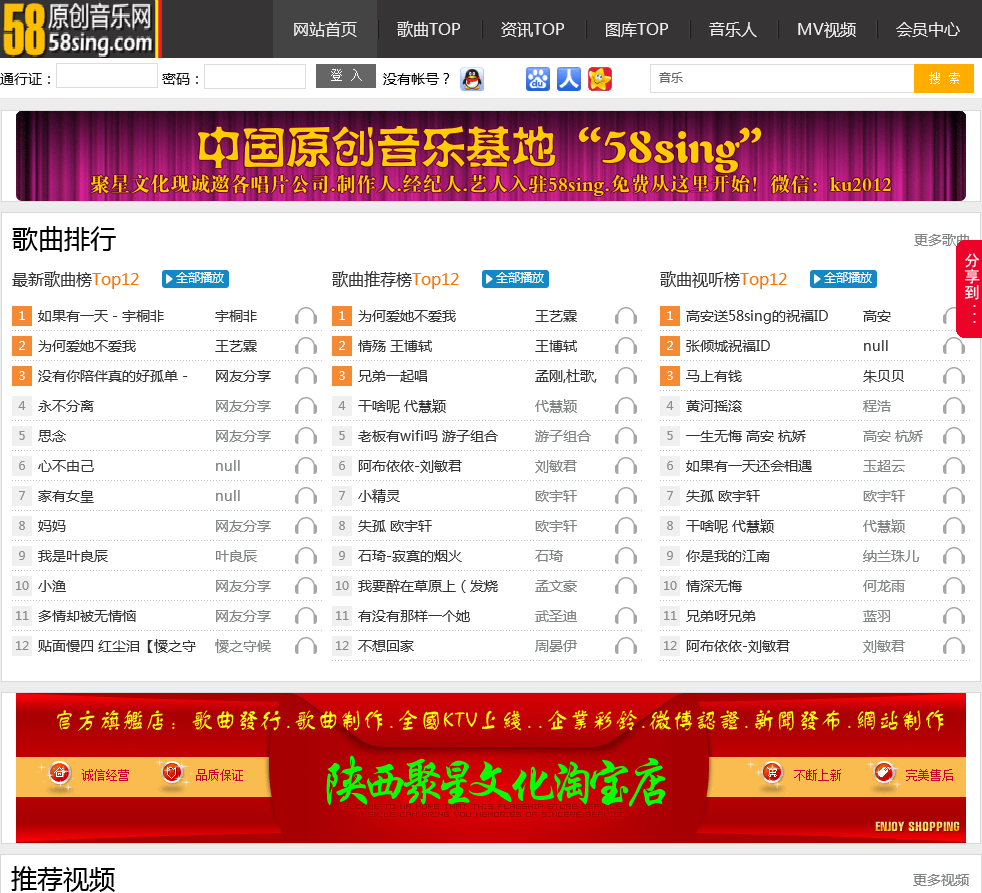Viewport: 982px width, 893px height.
Task: Click headphone icon for 思念
Action: point(306,436)
